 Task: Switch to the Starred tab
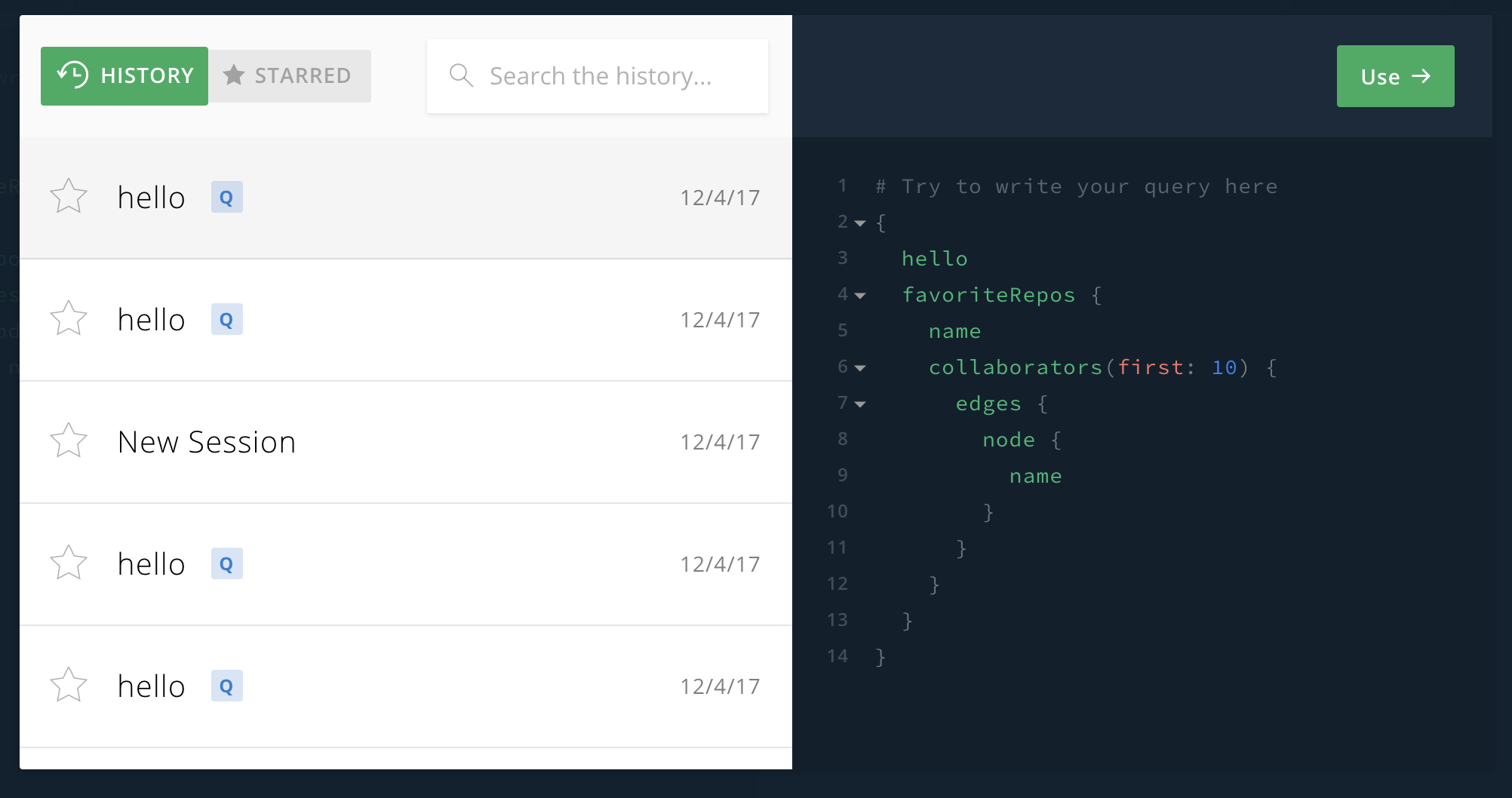click(290, 76)
